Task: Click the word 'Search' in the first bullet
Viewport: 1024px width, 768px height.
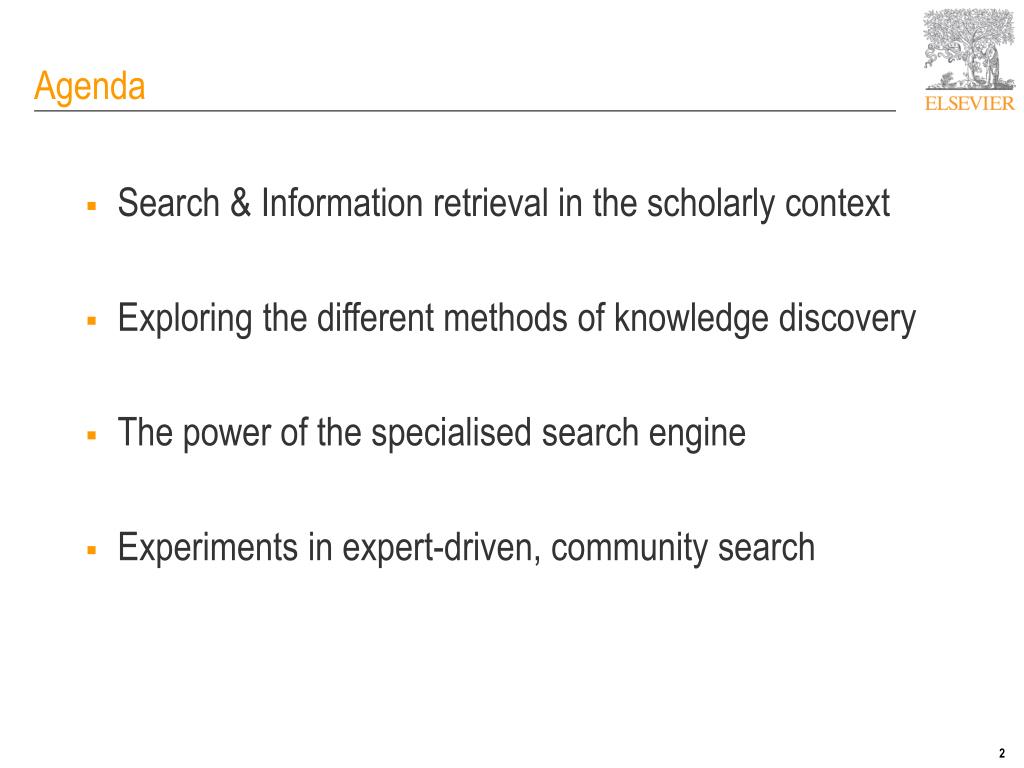Action: point(168,203)
